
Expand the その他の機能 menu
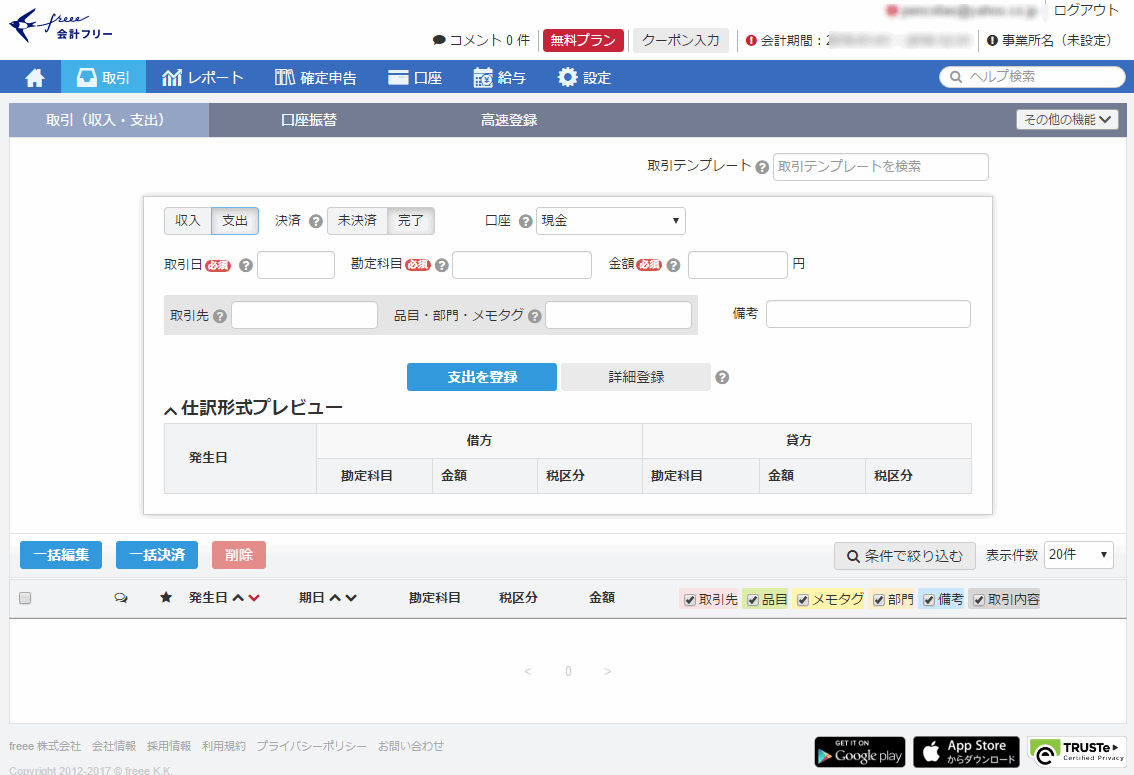click(x=1067, y=119)
